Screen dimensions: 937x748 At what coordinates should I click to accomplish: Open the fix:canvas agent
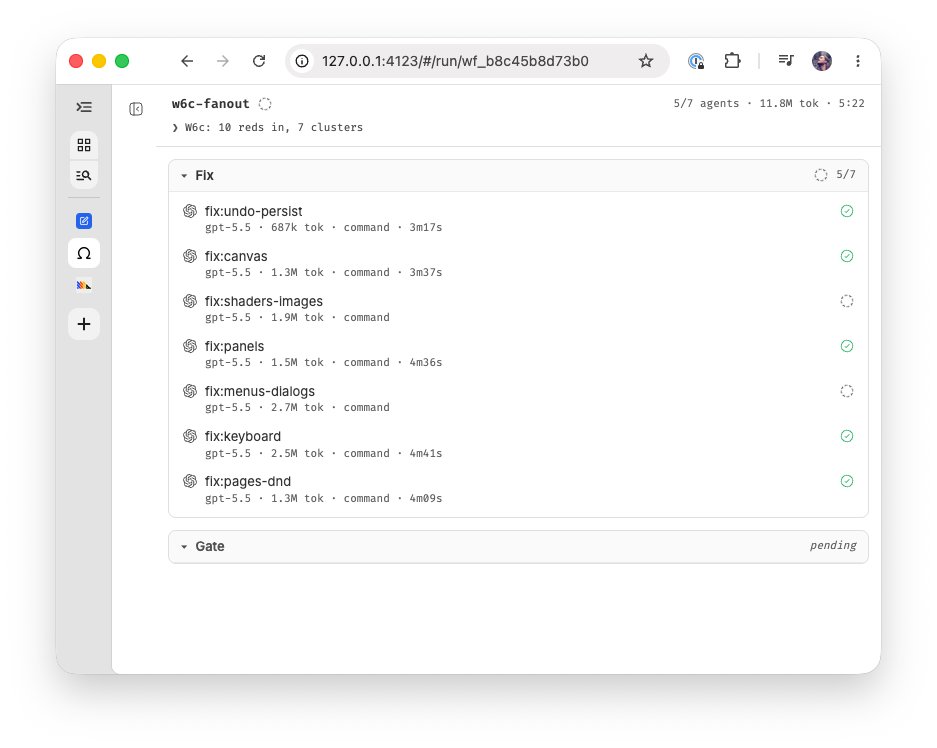tap(518, 263)
